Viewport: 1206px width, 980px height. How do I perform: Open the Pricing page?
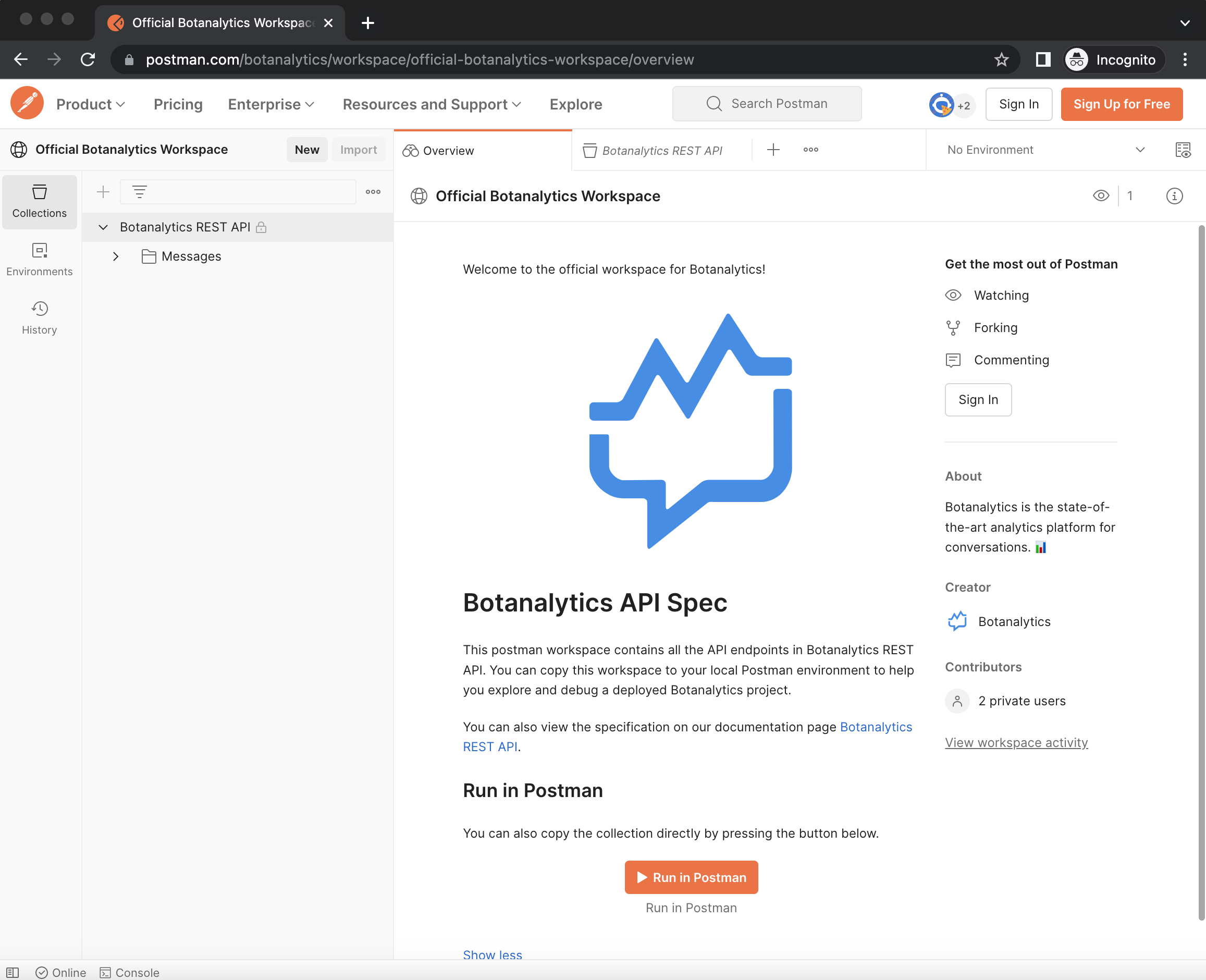(x=178, y=104)
